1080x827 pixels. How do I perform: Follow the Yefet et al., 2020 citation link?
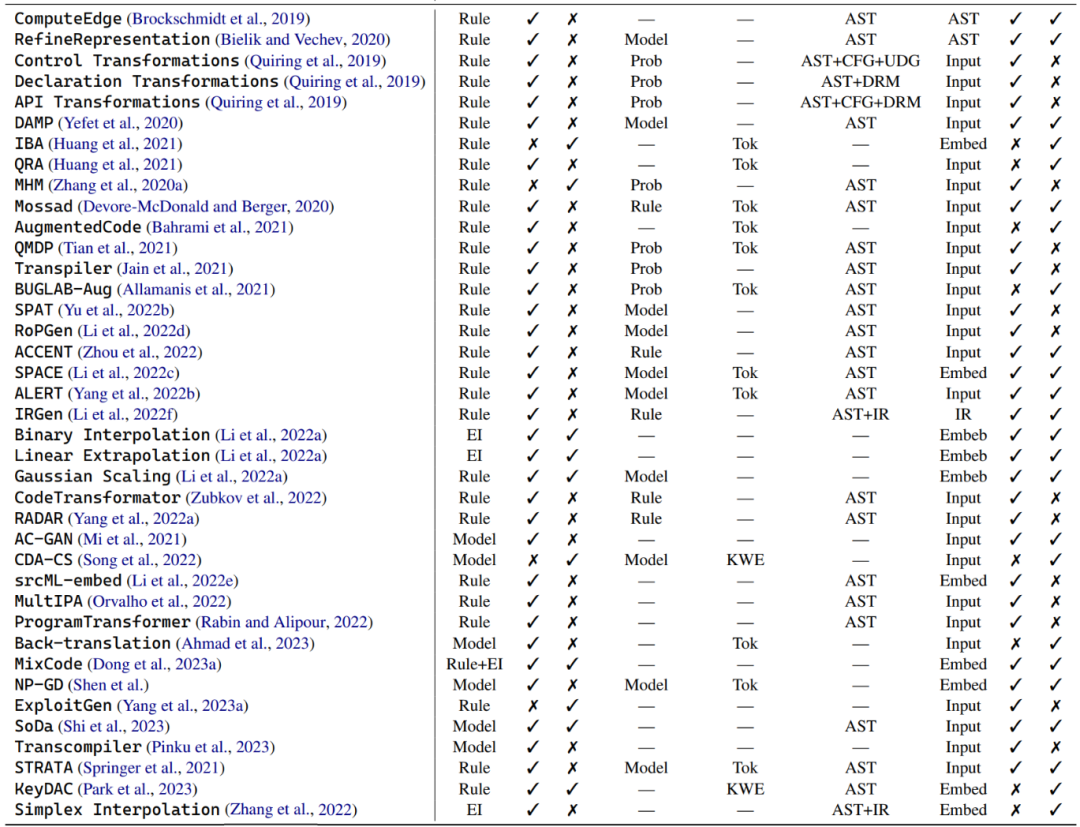120,123
